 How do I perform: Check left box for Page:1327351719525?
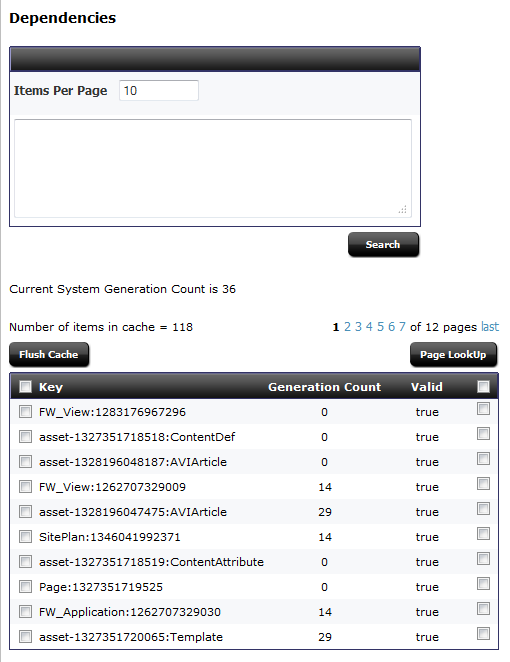point(25,586)
